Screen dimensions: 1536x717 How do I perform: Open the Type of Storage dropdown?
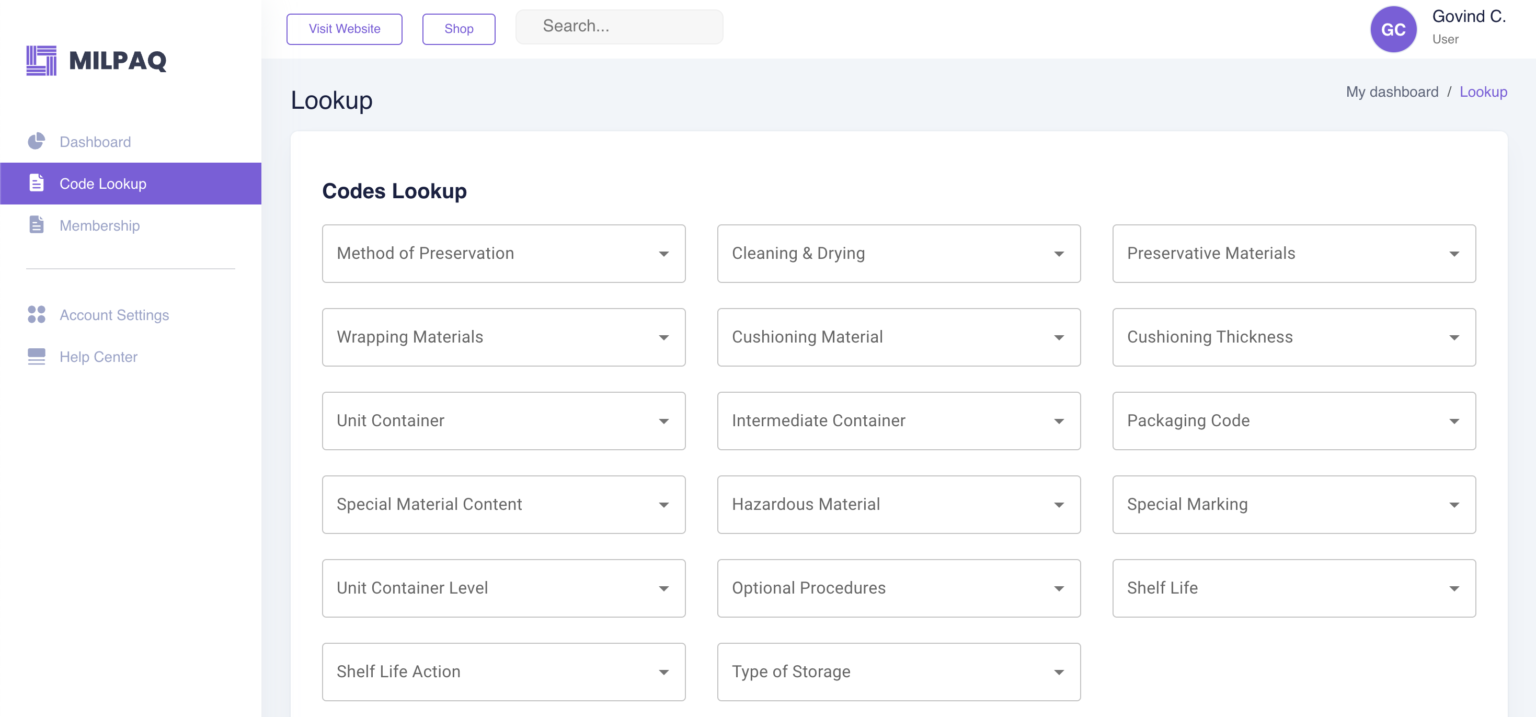point(898,672)
